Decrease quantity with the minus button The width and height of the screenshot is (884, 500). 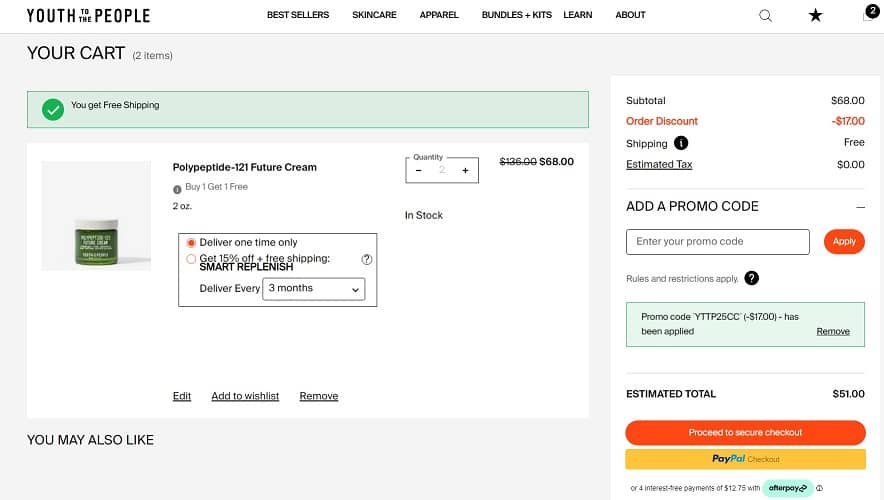point(419,171)
